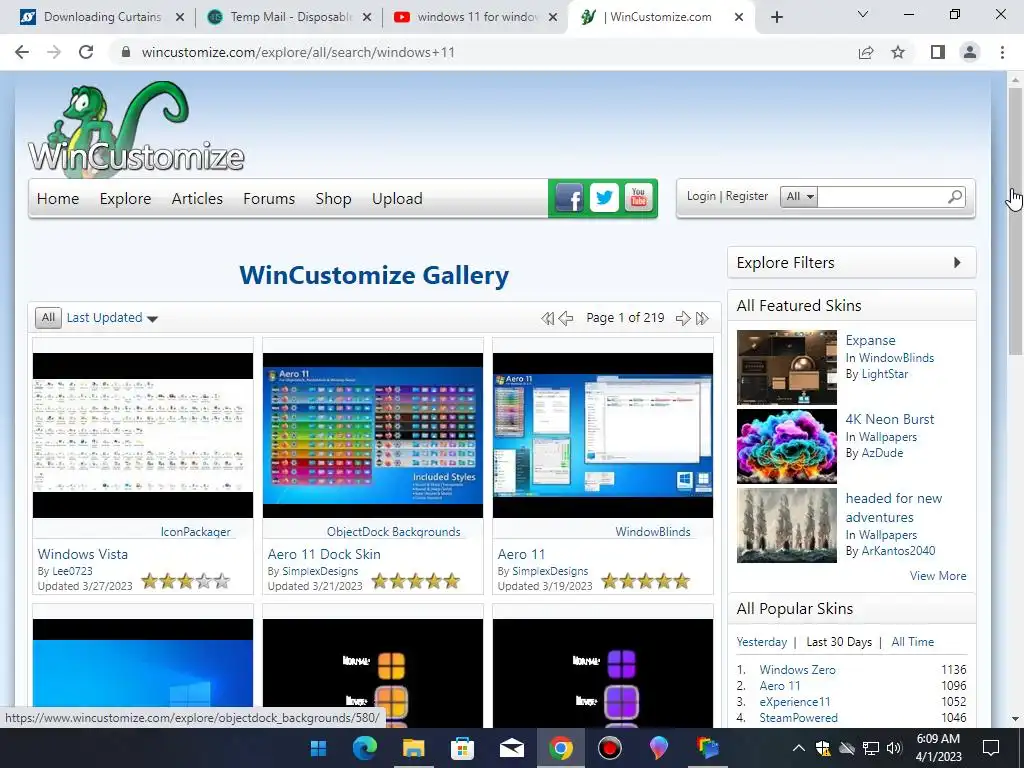This screenshot has height=768, width=1024.
Task: Click Aero 11 Dock Skin star rating
Action: click(x=415, y=581)
